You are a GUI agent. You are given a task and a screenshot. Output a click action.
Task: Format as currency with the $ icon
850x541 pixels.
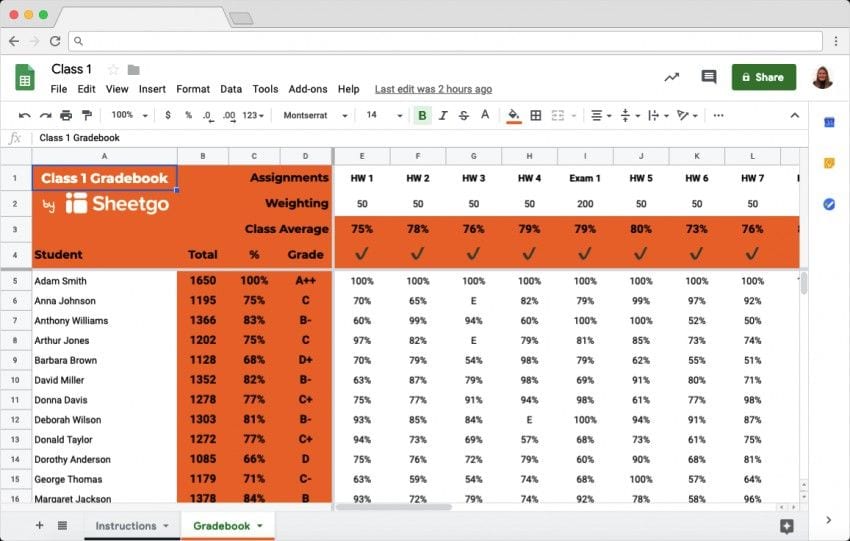tap(168, 115)
